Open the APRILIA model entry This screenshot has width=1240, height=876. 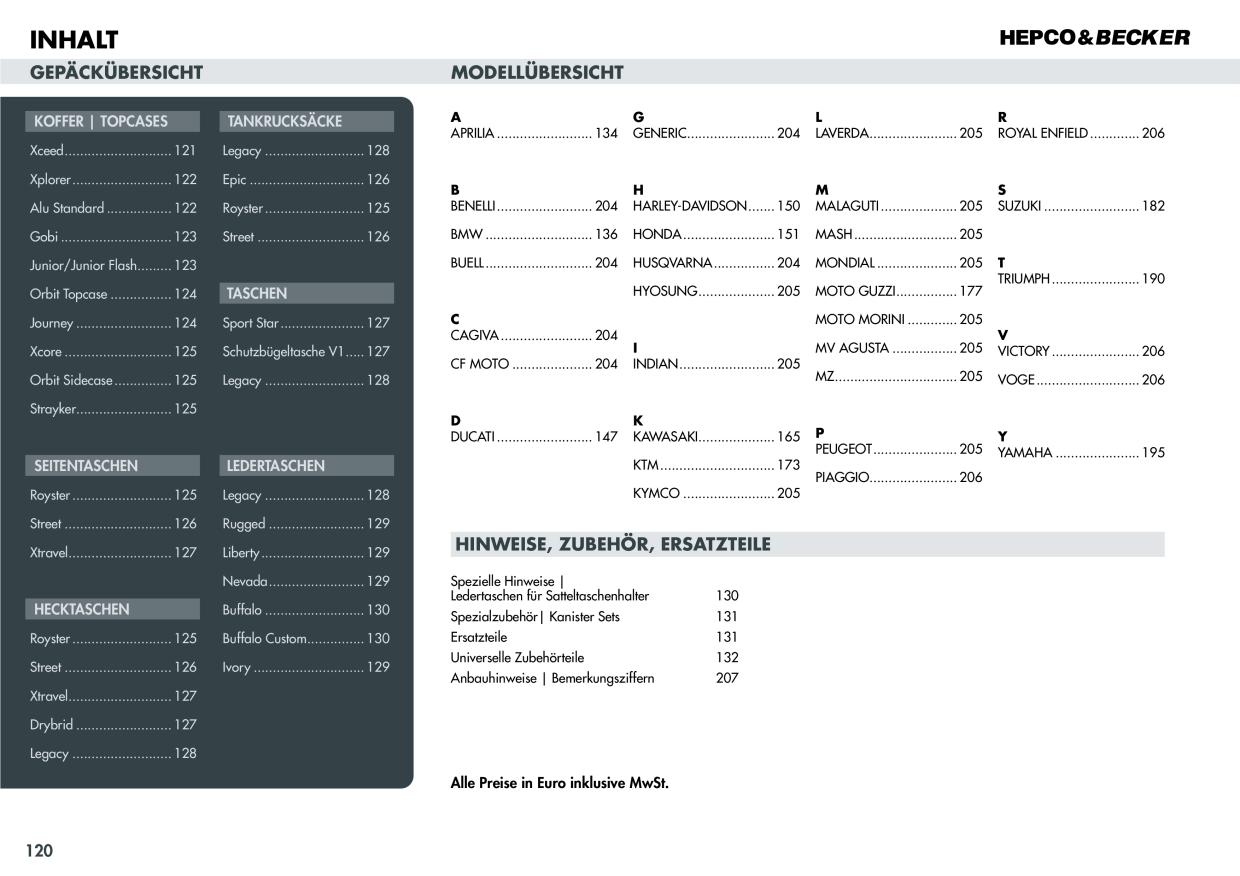tap(534, 133)
